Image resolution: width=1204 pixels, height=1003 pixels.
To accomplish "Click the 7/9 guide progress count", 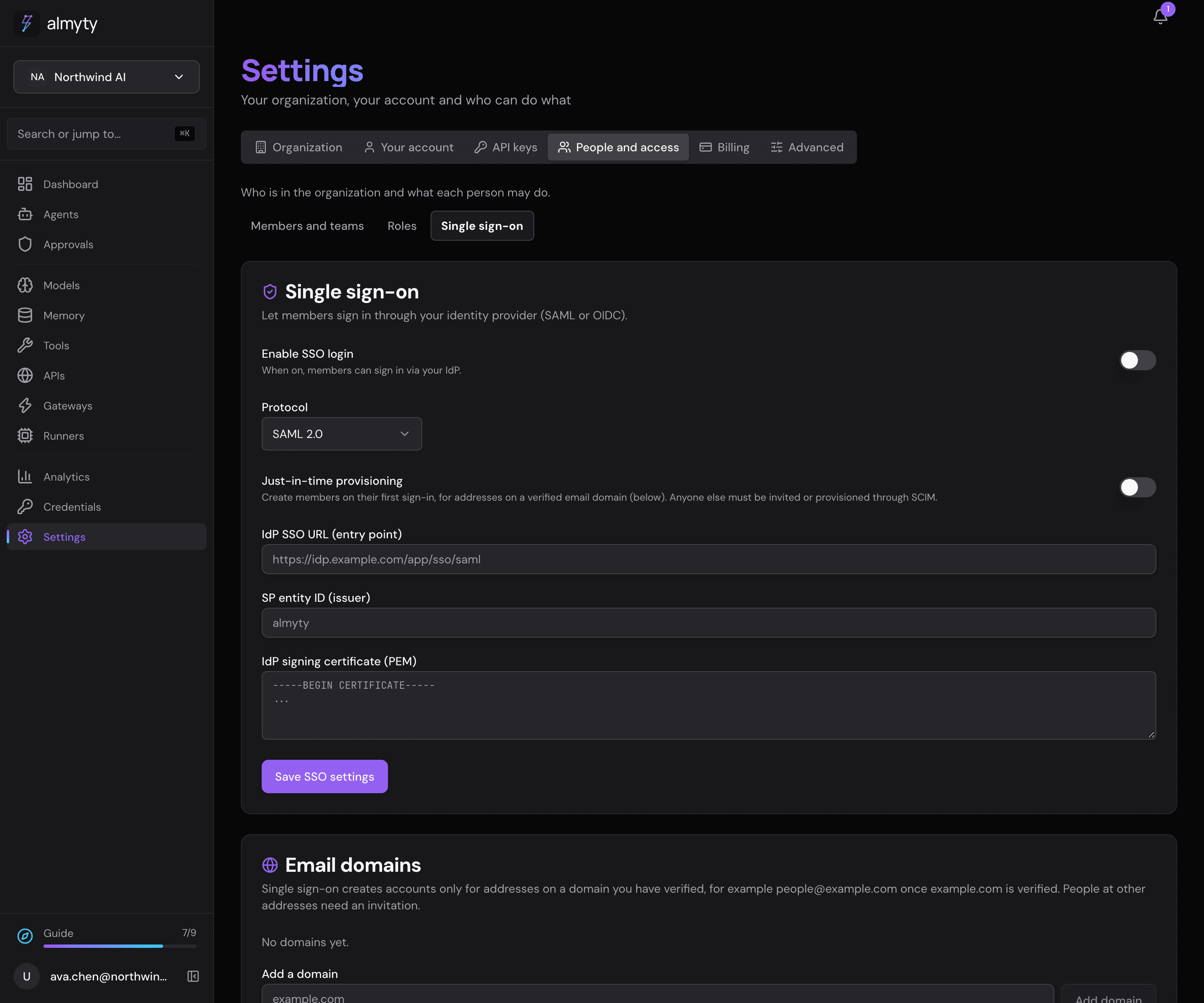I will (x=189, y=933).
